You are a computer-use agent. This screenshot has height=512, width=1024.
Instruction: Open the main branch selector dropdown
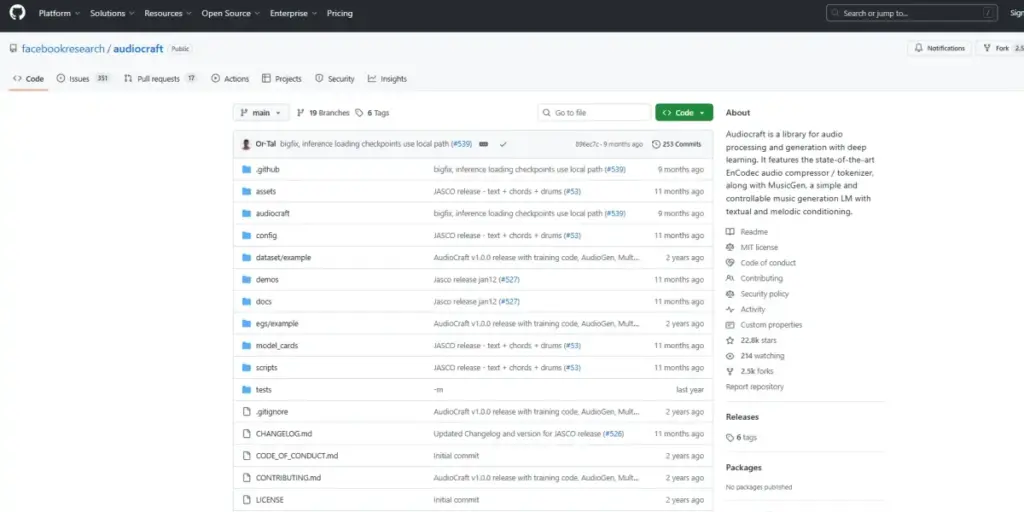[261, 112]
